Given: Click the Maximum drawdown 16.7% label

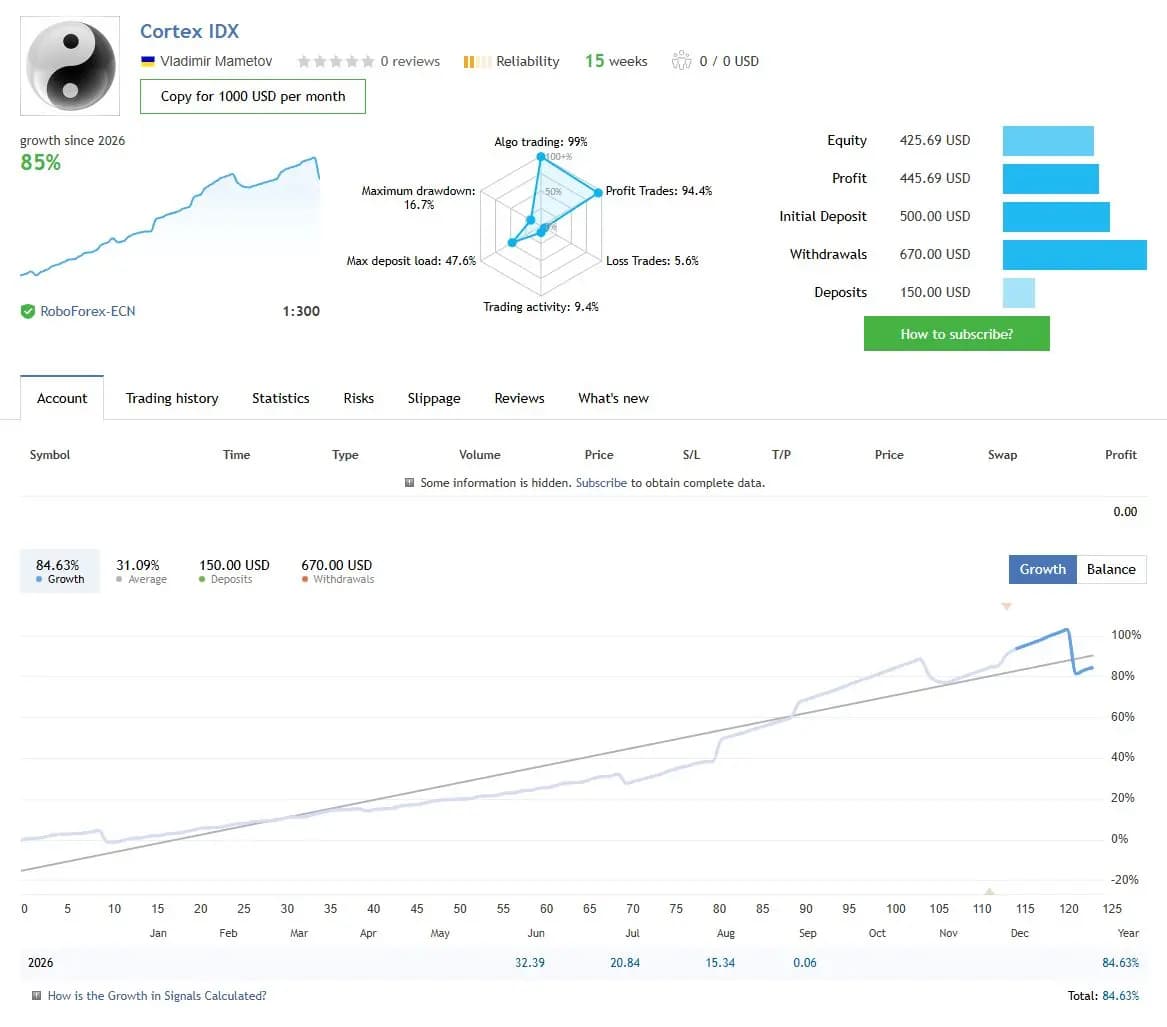Looking at the screenshot, I should pyautogui.click(x=418, y=198).
